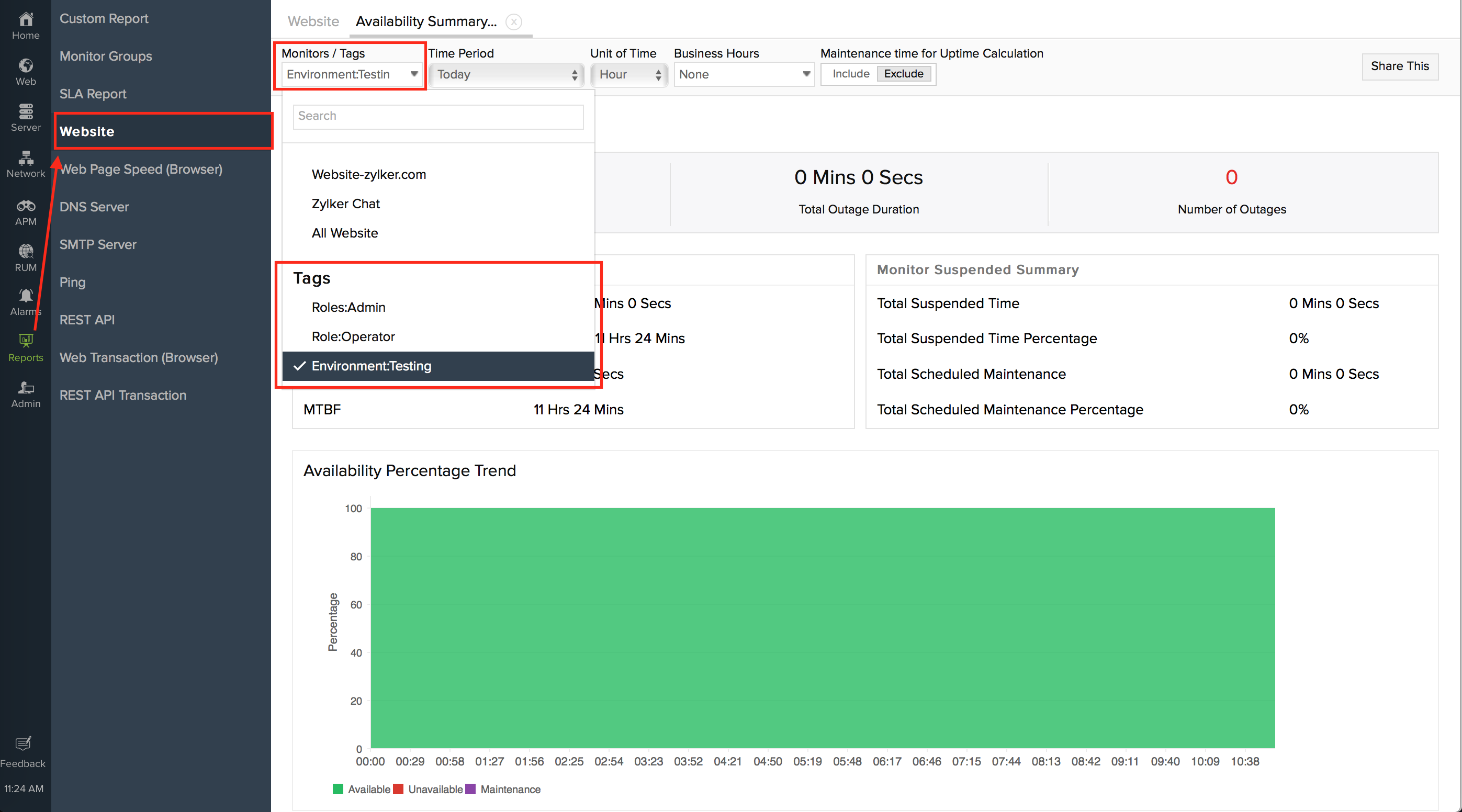Click the red Unavailable legend swatch
This screenshot has width=1462, height=812.
(x=398, y=790)
